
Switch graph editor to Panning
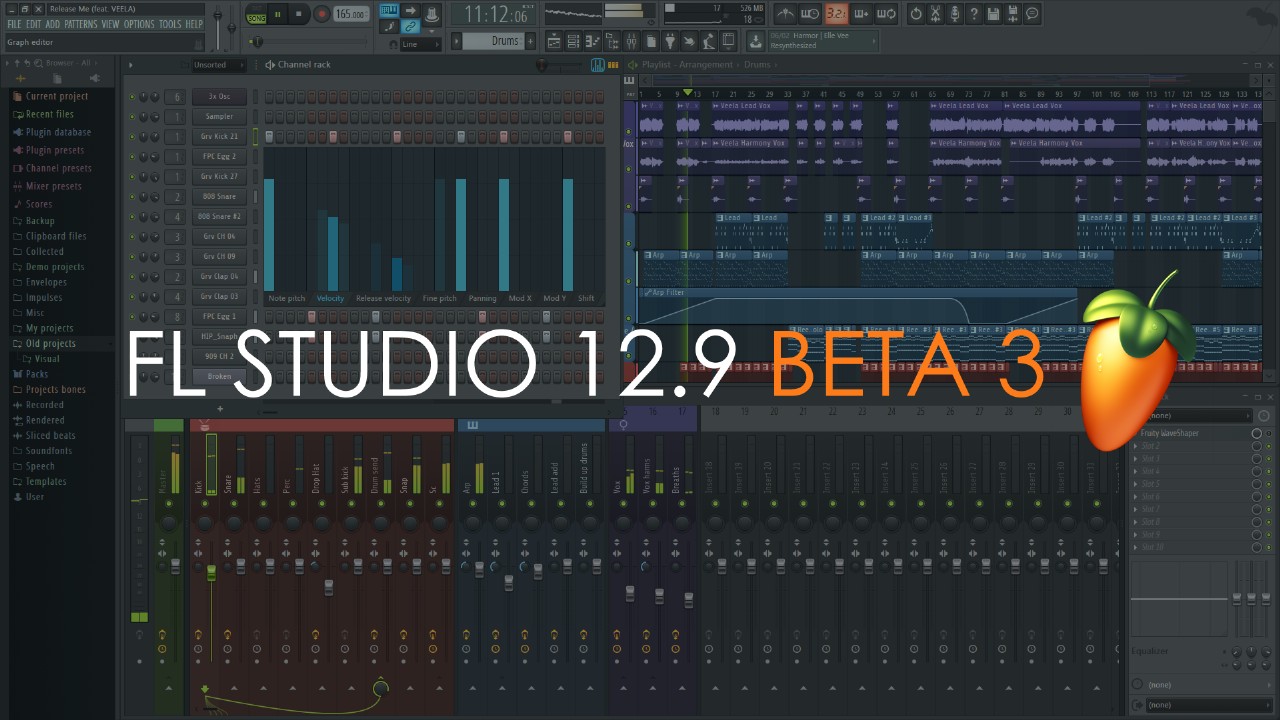482,299
